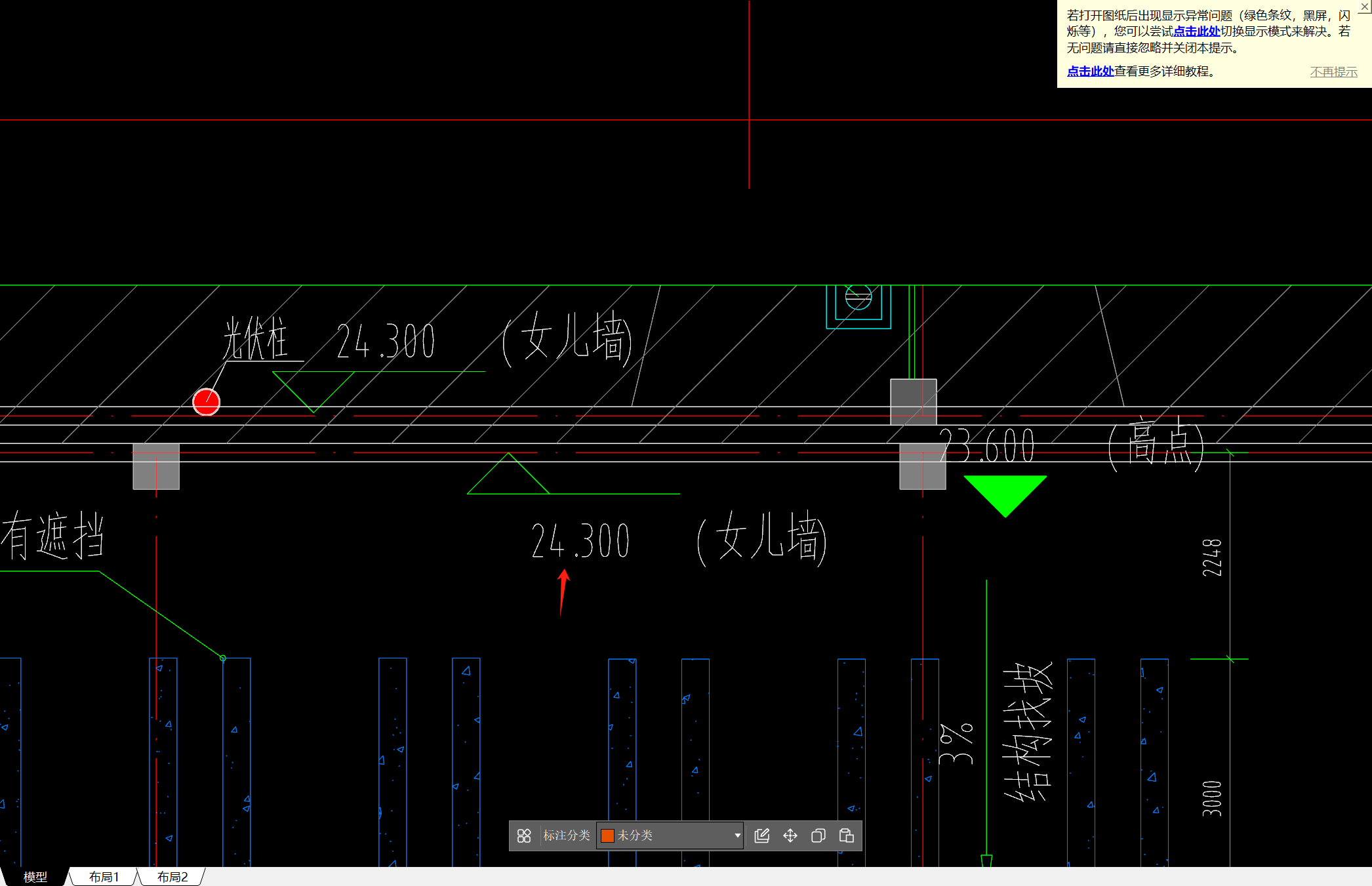Switch to the 布局1 tab
Screen dimensions: 1372x886
104,877
